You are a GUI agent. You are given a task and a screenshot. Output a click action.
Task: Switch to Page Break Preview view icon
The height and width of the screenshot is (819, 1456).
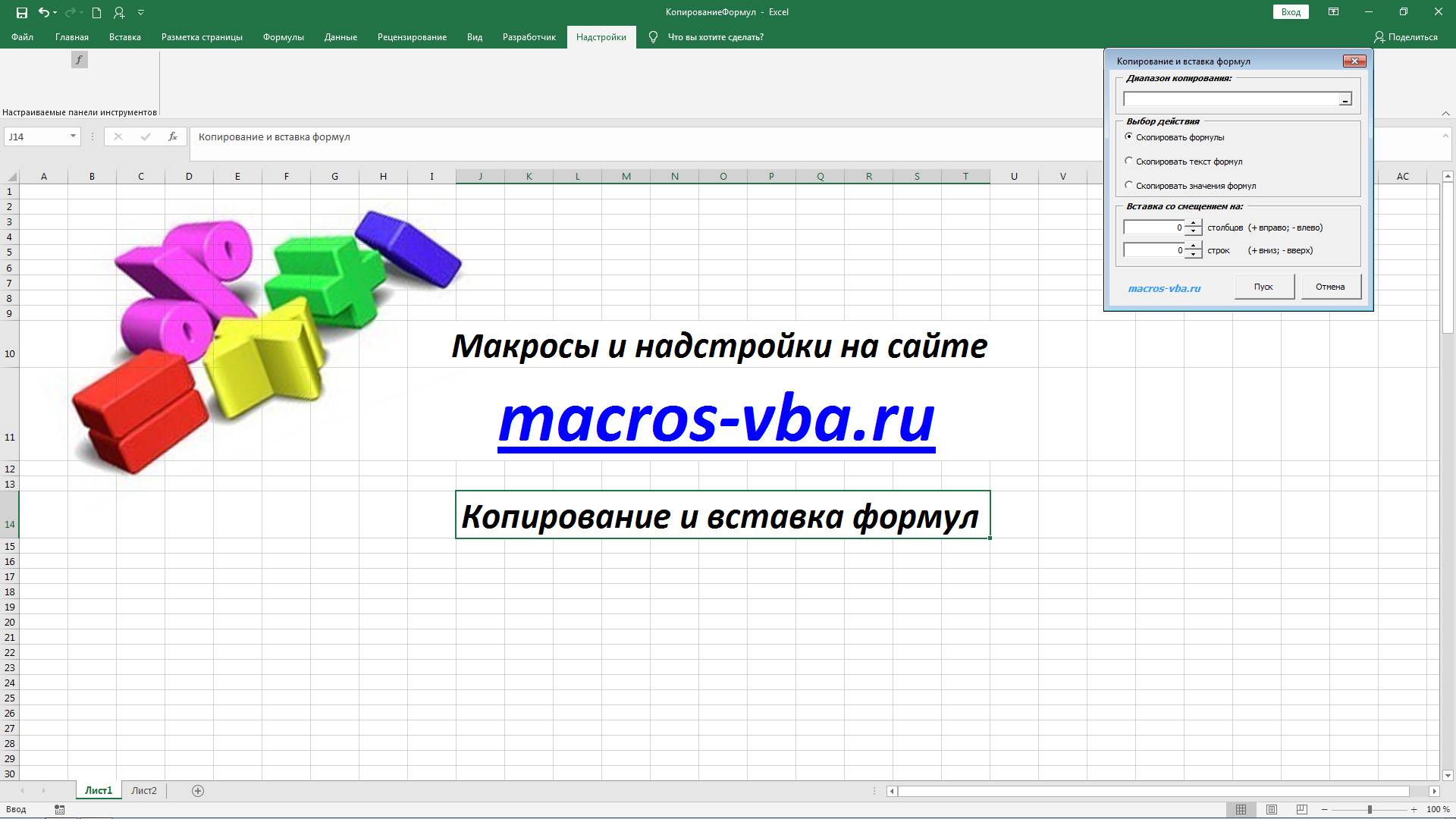click(x=1302, y=808)
